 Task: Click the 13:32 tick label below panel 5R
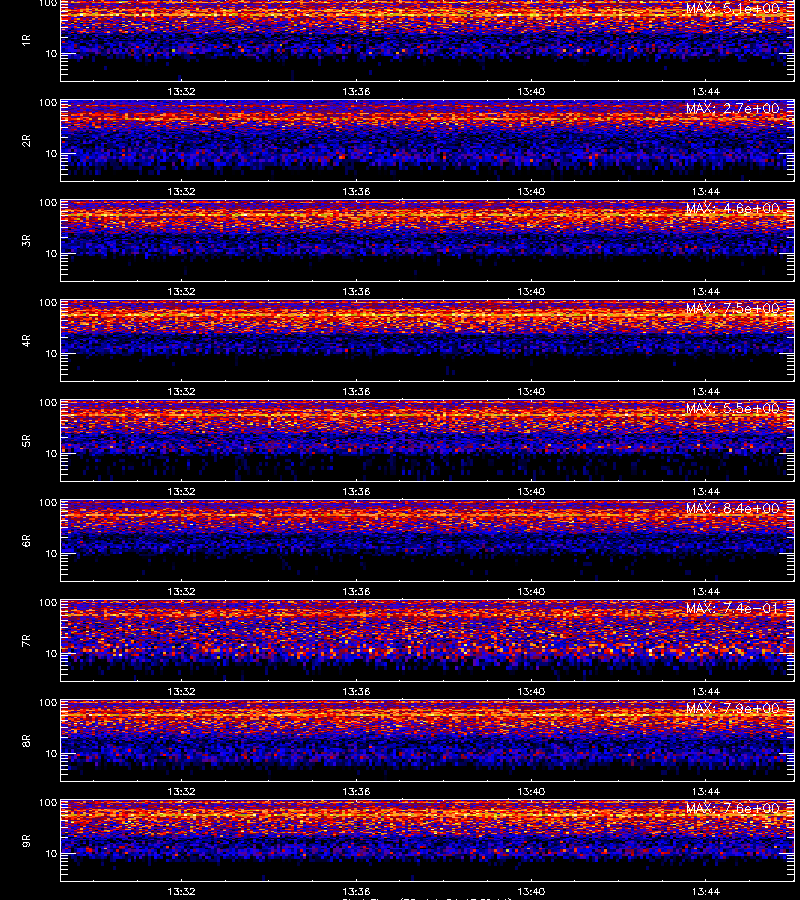click(181, 491)
